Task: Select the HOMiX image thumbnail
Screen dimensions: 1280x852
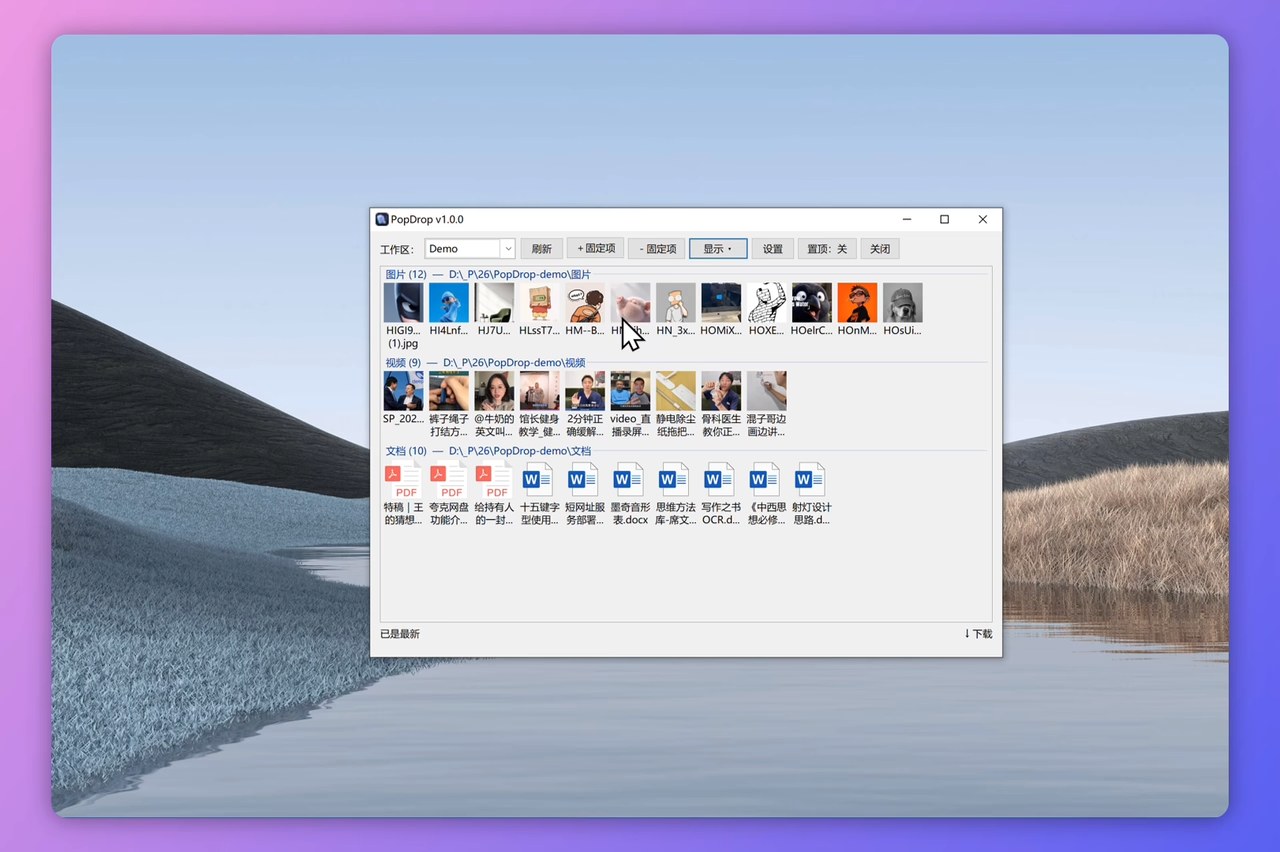Action: 721,303
